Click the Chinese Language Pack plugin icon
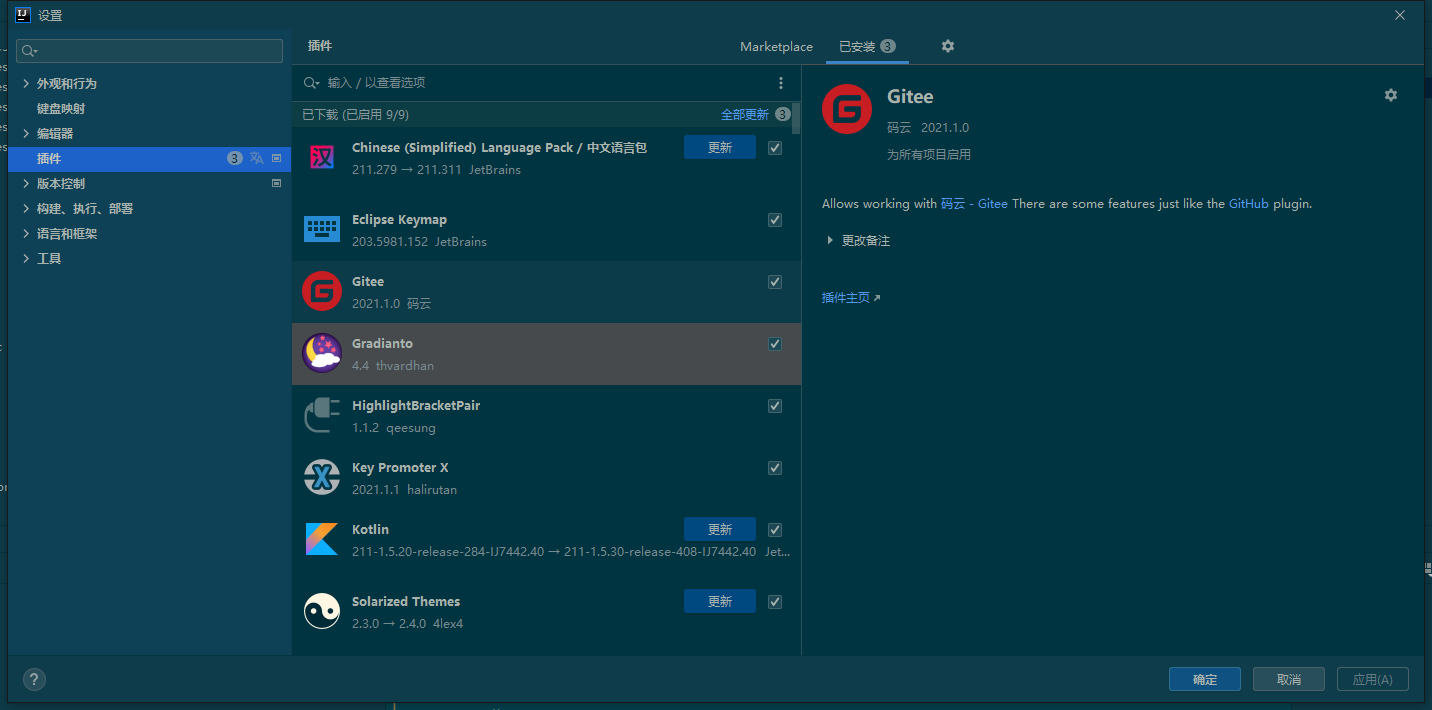This screenshot has width=1432, height=710. click(x=322, y=157)
